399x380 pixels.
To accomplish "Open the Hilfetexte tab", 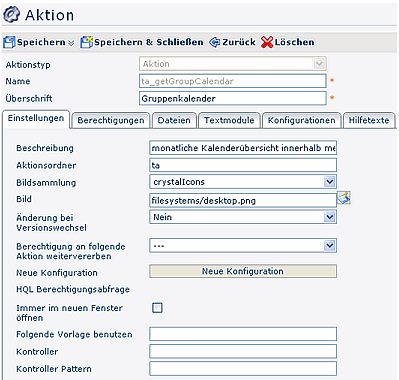I will (x=369, y=120).
